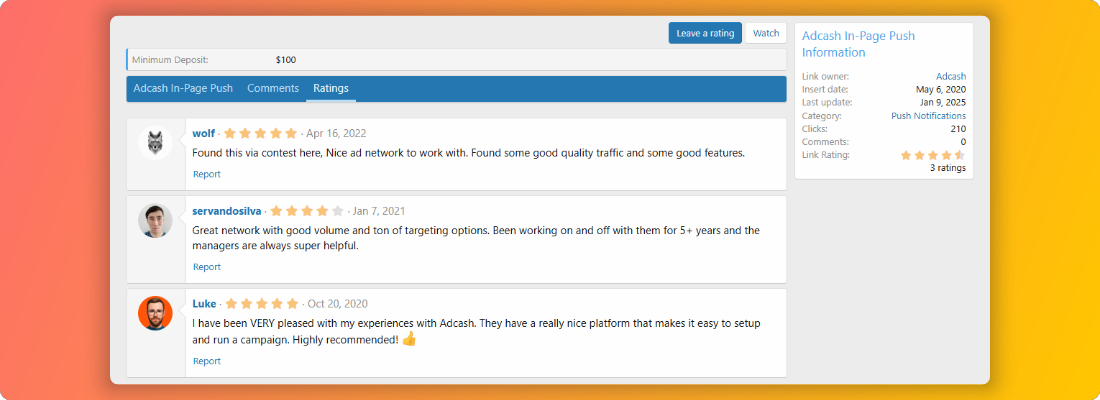Open servandosilva's avatar photo
The height and width of the screenshot is (400, 1100).
pyautogui.click(x=155, y=221)
